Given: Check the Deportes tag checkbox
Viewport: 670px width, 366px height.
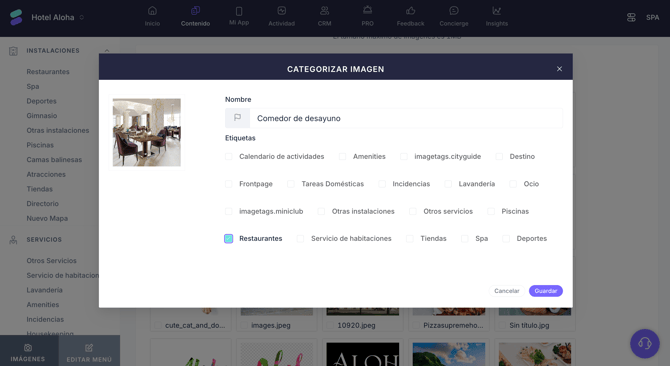Looking at the screenshot, I should [x=506, y=239].
